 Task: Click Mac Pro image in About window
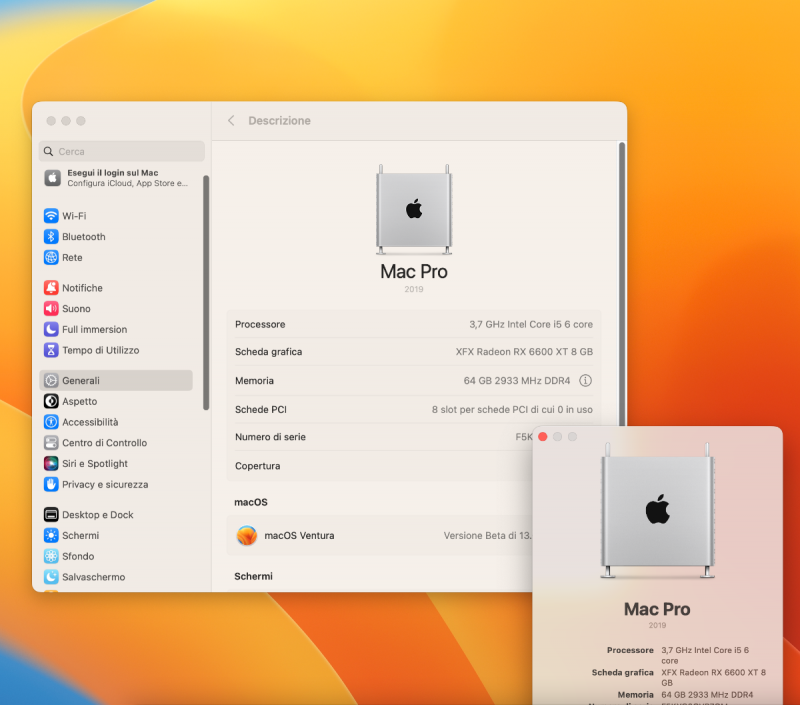pos(657,510)
